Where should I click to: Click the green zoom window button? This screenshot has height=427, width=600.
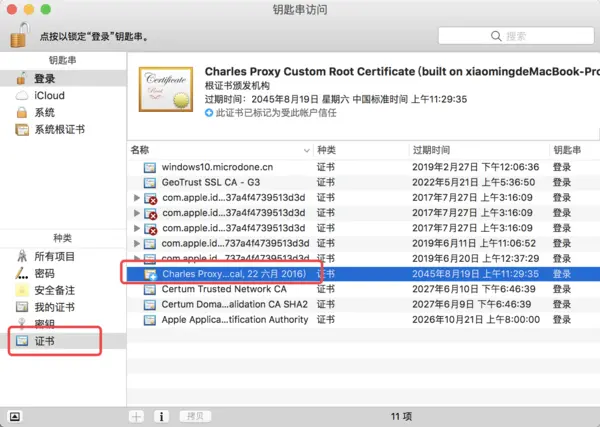(46, 9)
